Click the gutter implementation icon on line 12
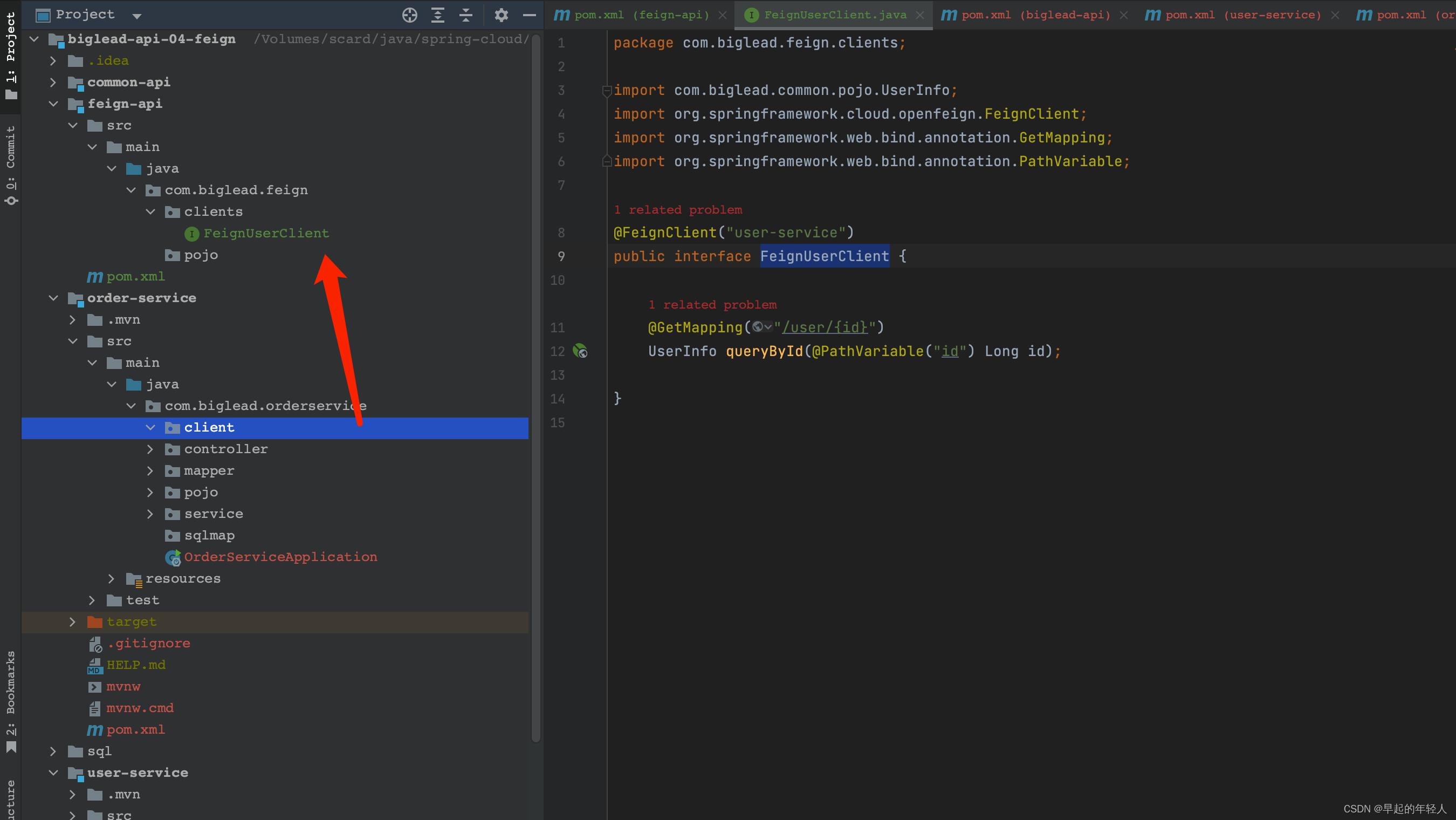1456x820 pixels. click(x=580, y=351)
